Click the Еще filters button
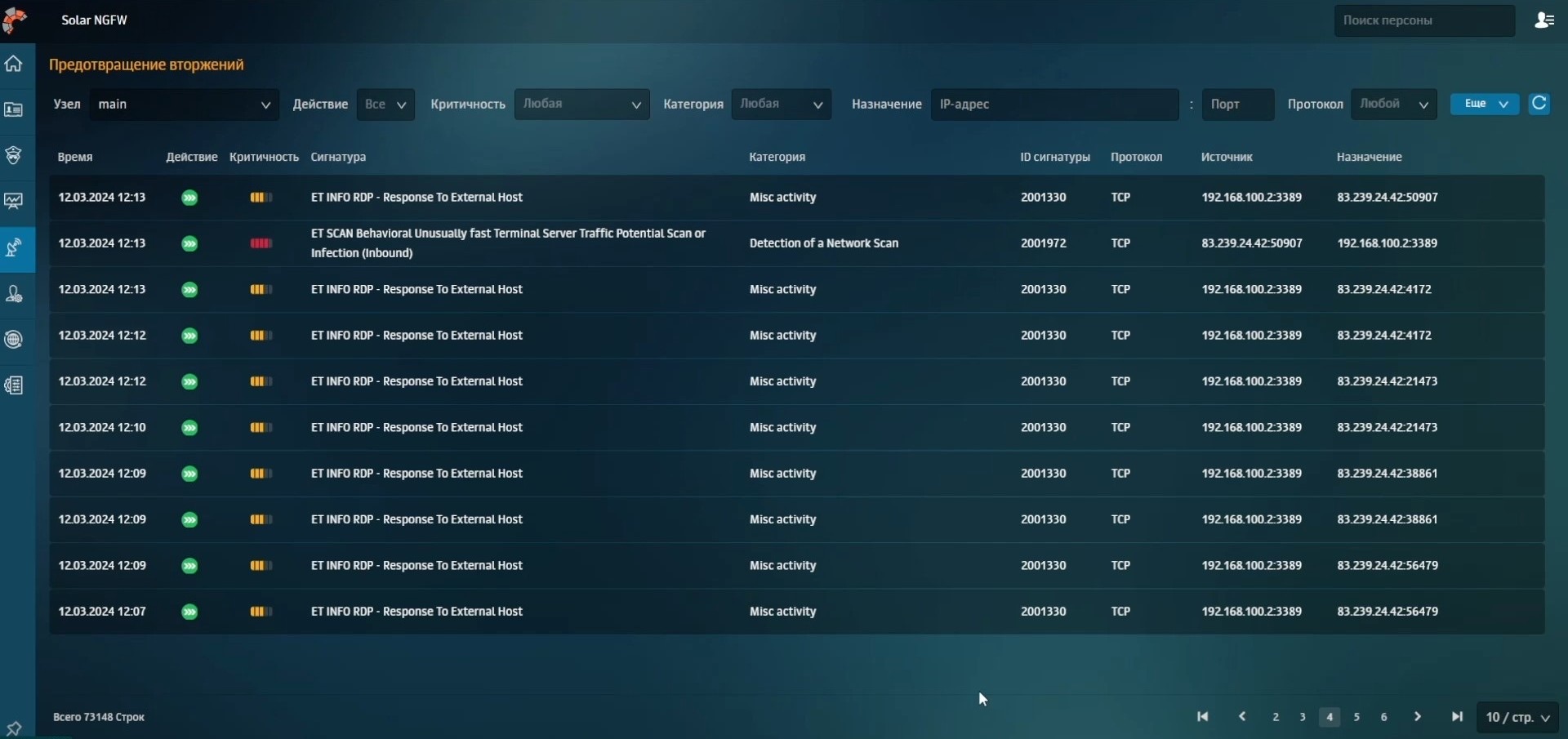1568x739 pixels. pyautogui.click(x=1484, y=104)
